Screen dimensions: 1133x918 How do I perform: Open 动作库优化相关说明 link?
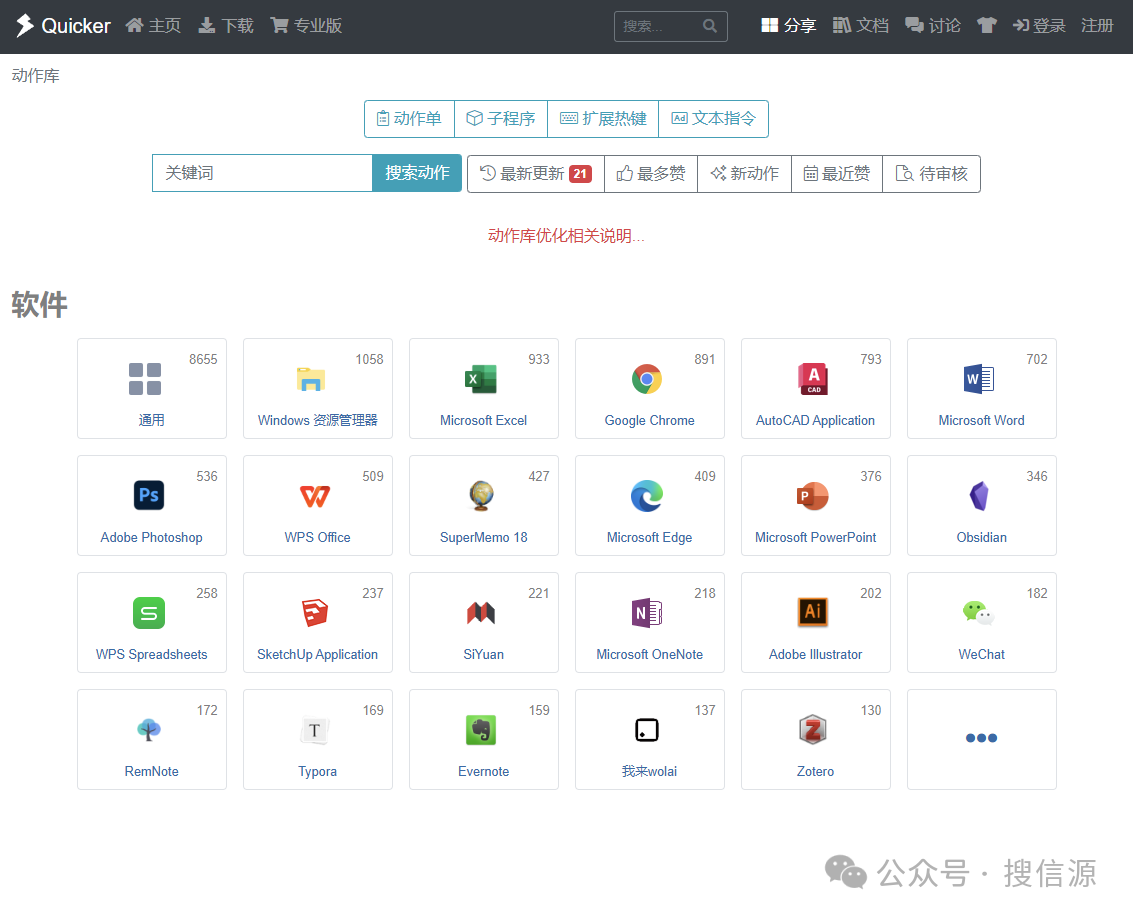coord(566,236)
